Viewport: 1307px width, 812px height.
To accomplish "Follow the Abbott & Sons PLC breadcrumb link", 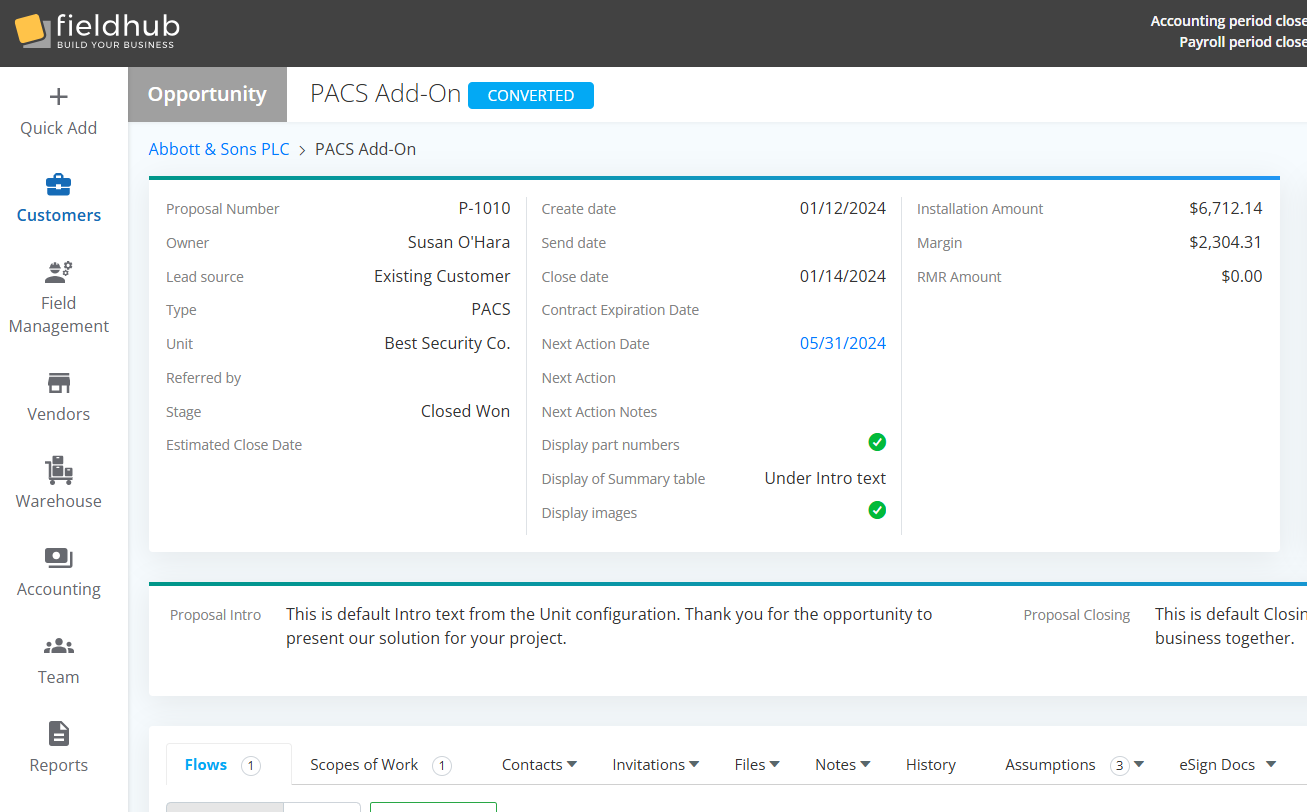I will pos(219,149).
